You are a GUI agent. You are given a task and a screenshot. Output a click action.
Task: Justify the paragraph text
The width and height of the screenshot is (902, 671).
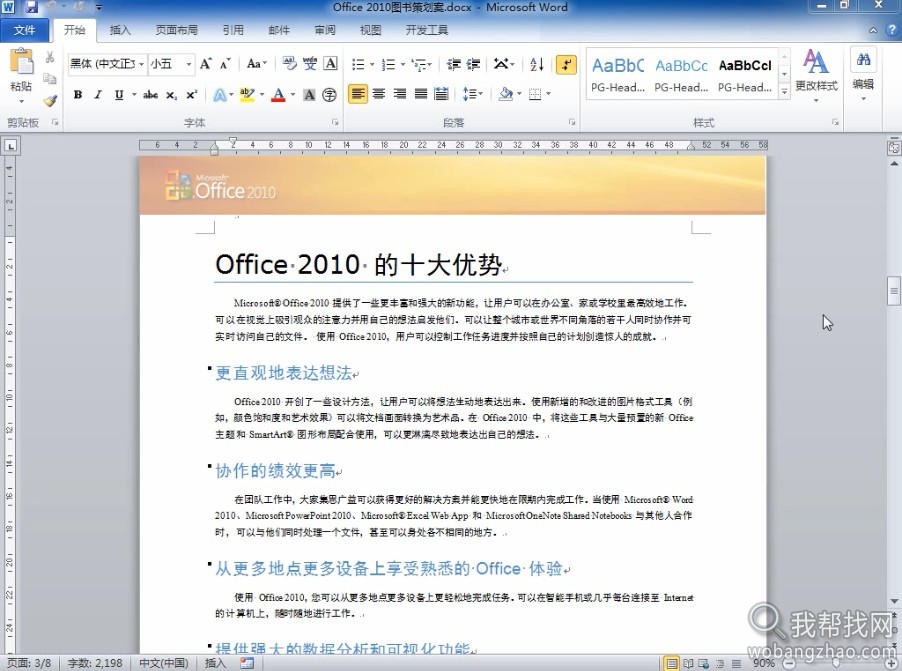click(421, 93)
